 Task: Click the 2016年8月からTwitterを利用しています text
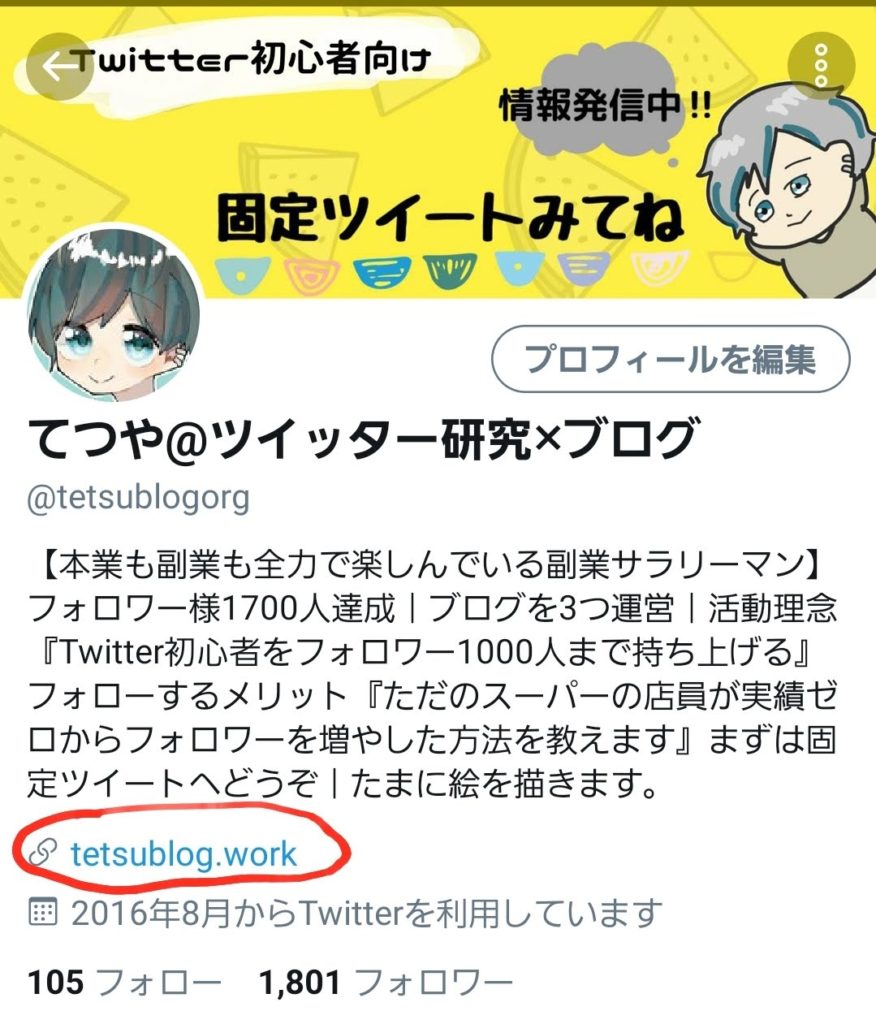click(x=366, y=912)
